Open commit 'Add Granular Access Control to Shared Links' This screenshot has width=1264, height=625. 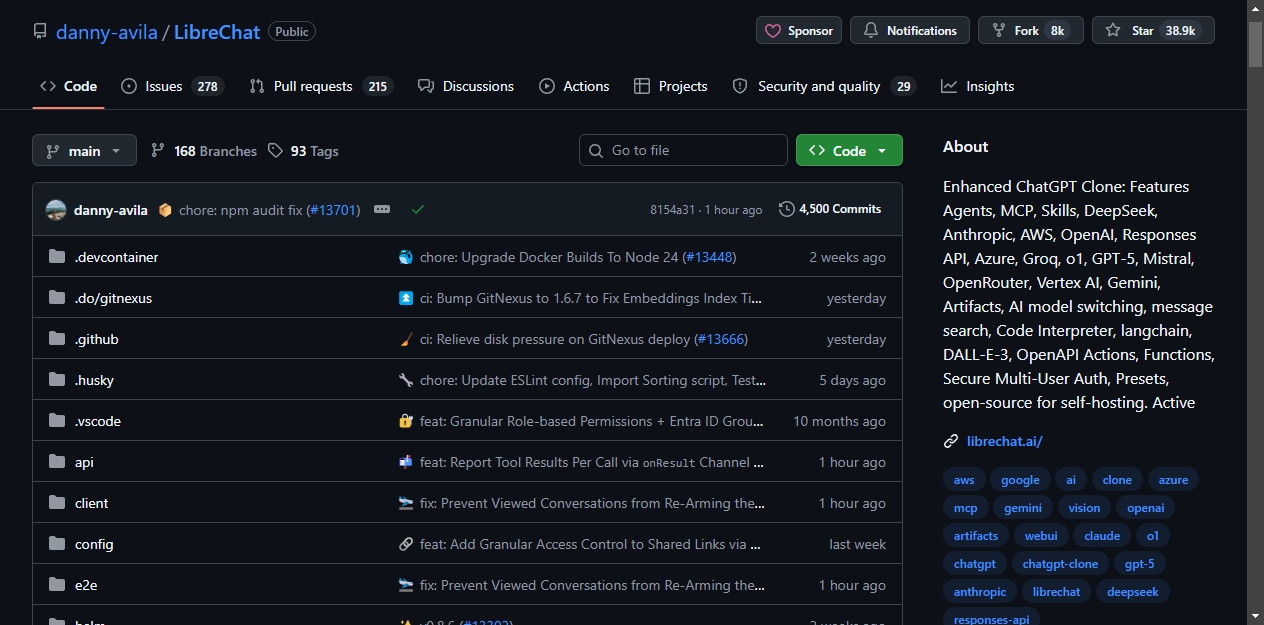pyautogui.click(x=591, y=544)
